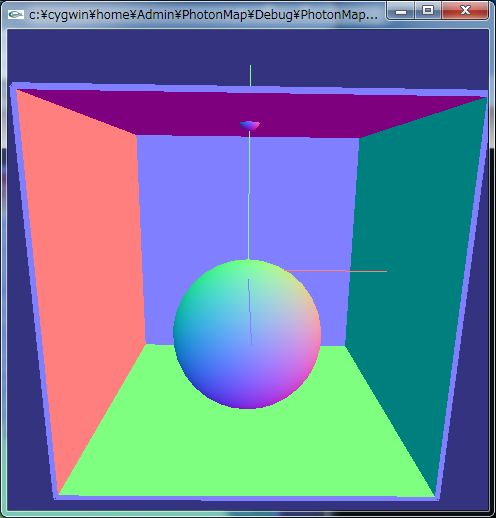
Task: Click the small light cone on the ceiling
Action: (x=249, y=125)
